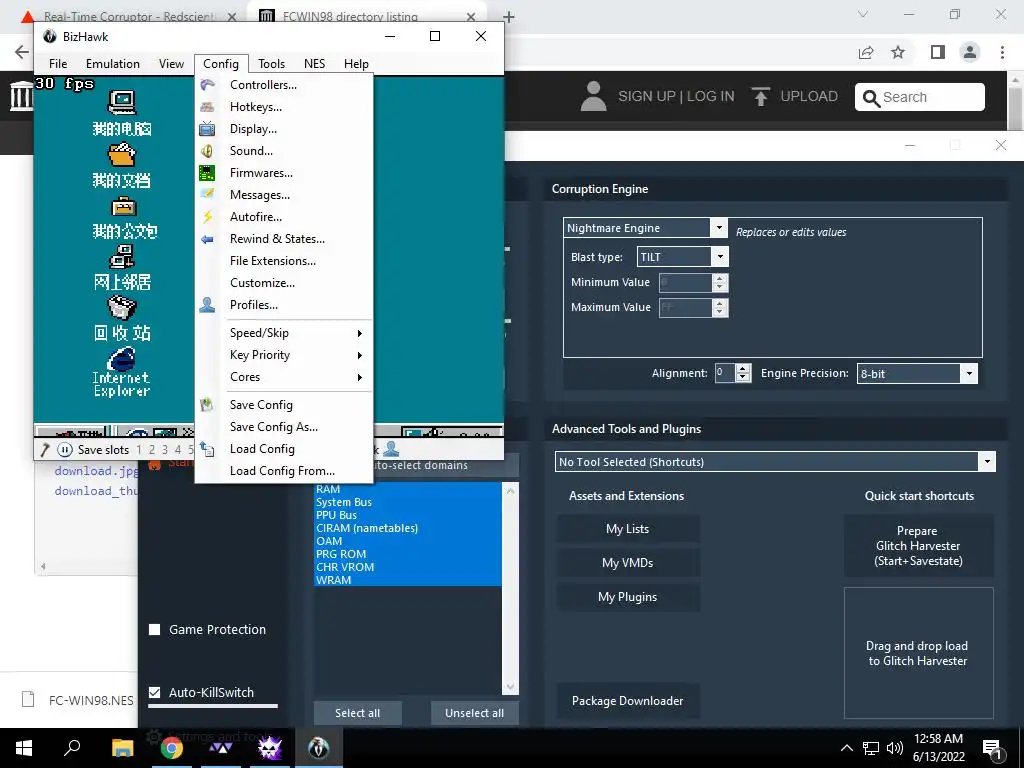Click the Chrome share page icon

click(866, 52)
